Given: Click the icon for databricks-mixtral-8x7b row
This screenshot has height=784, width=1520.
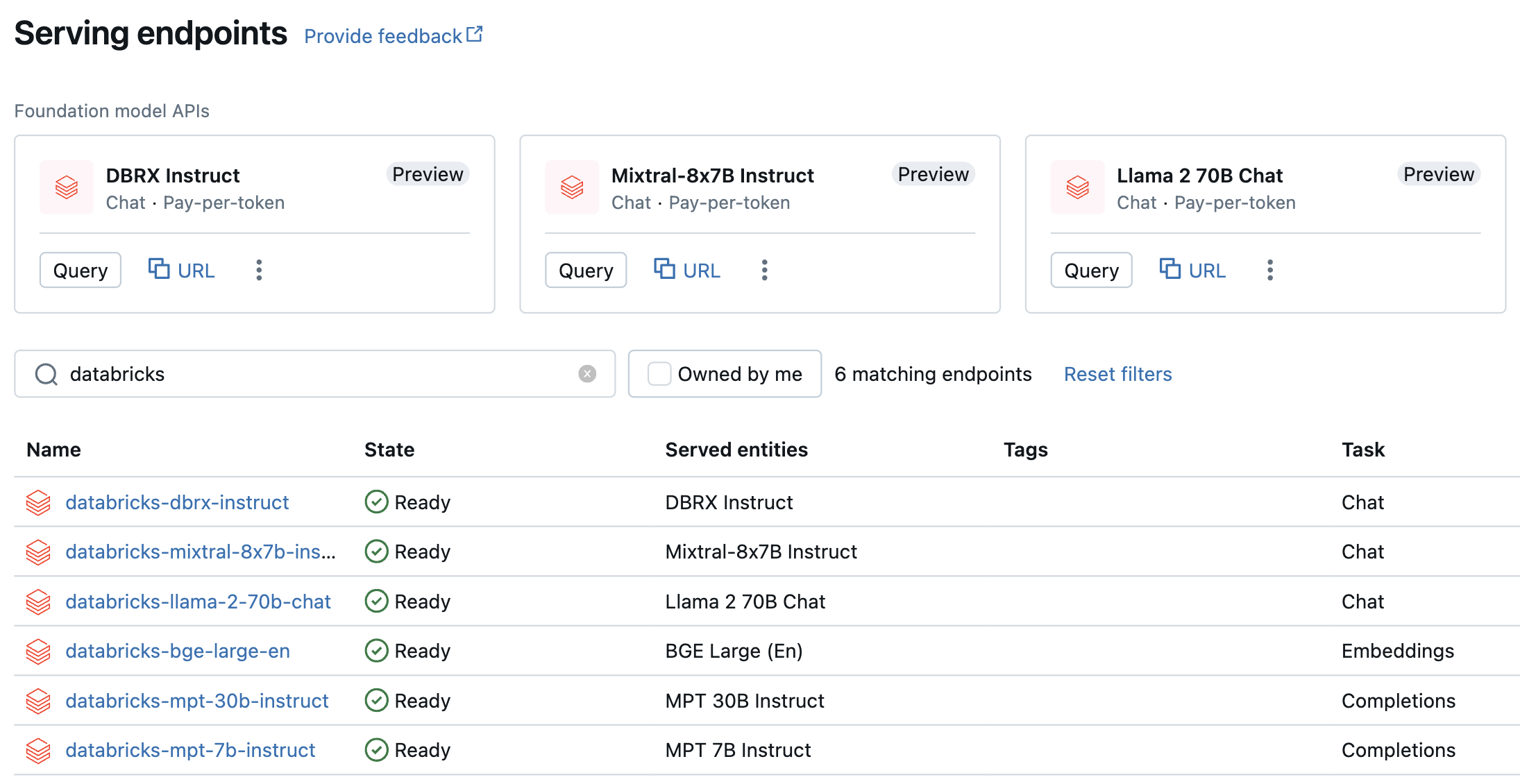Looking at the screenshot, I should [x=38, y=552].
